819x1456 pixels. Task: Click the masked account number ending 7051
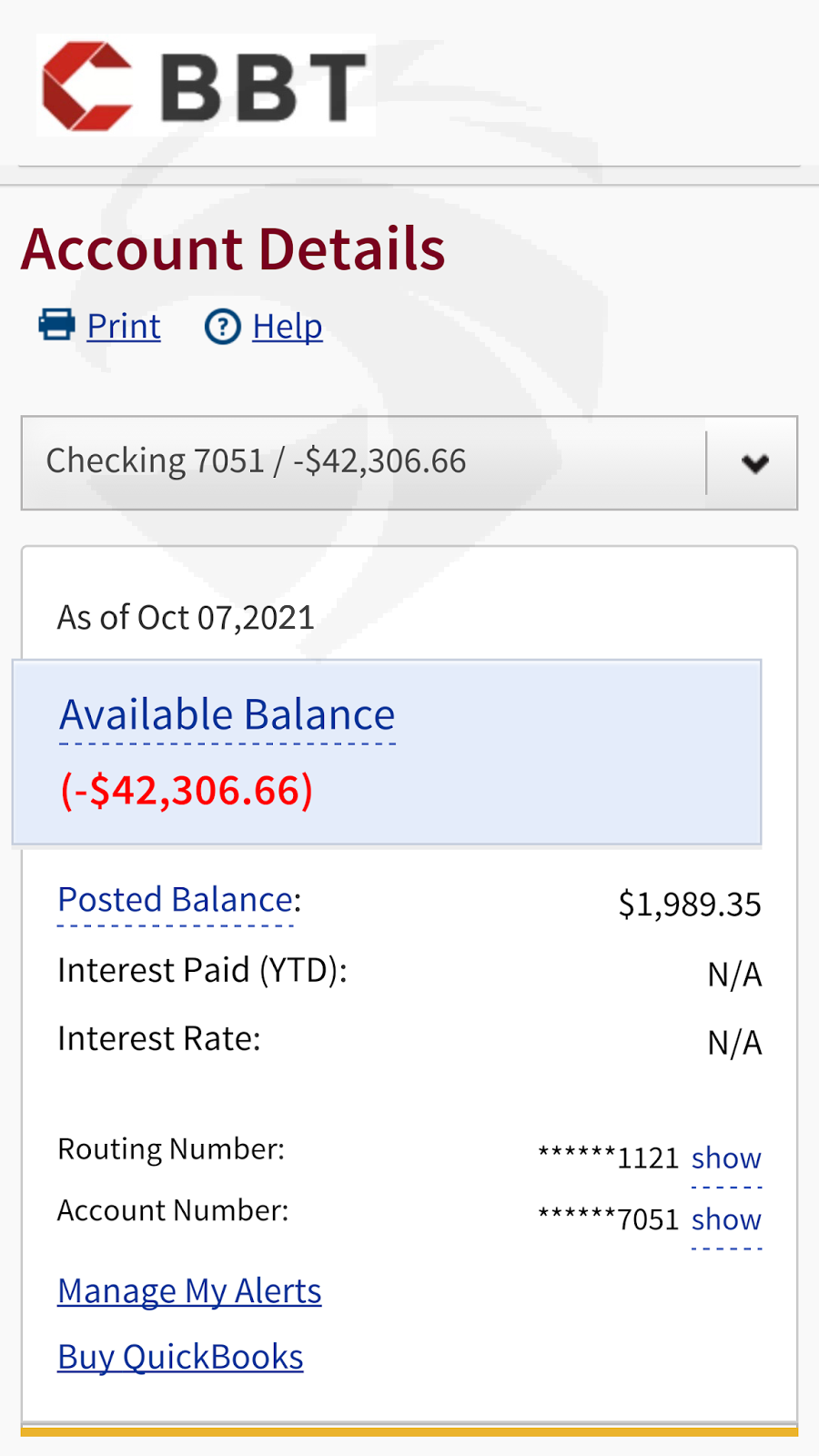click(x=609, y=1219)
